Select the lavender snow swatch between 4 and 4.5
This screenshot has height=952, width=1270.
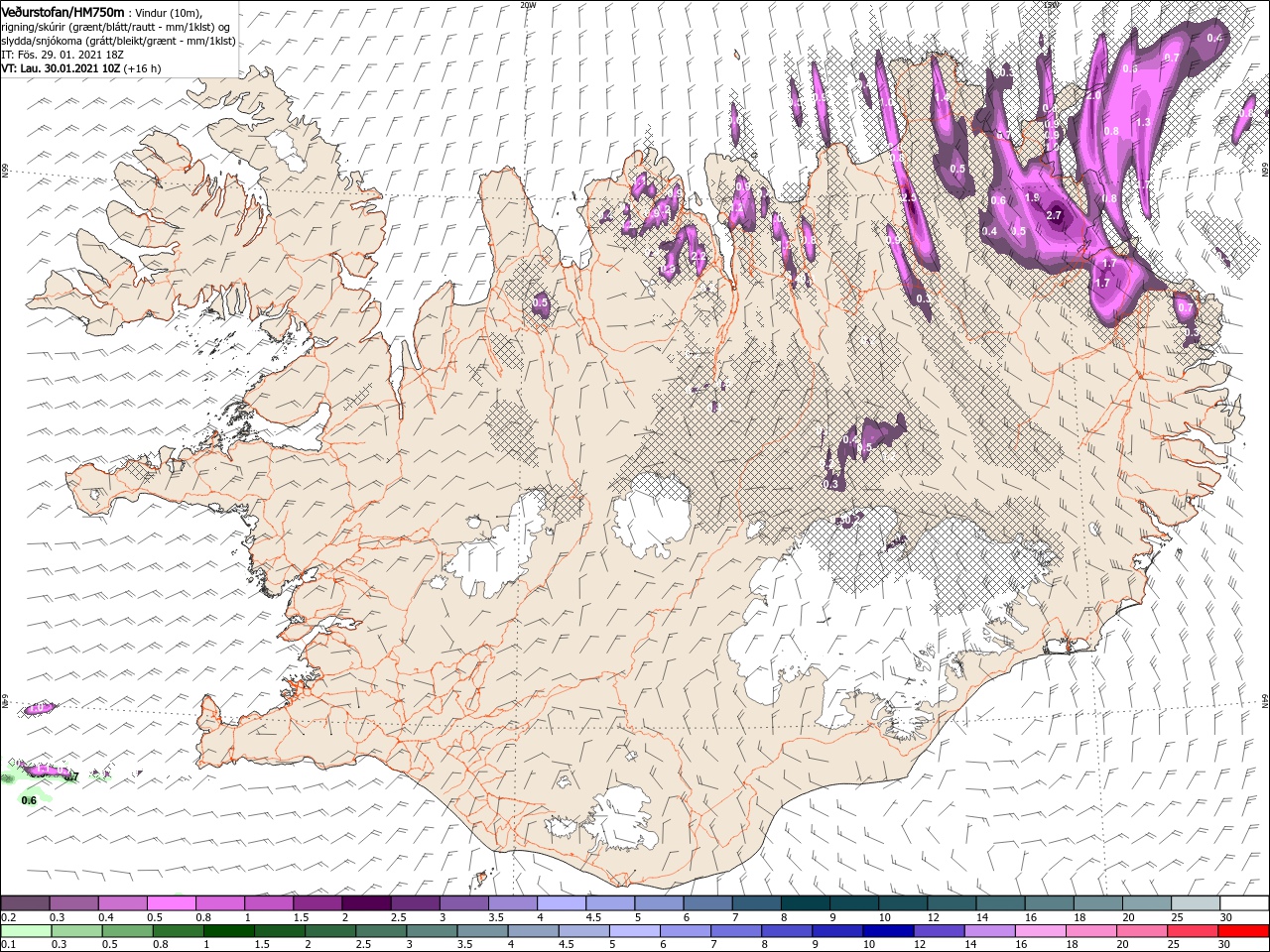coord(560,903)
